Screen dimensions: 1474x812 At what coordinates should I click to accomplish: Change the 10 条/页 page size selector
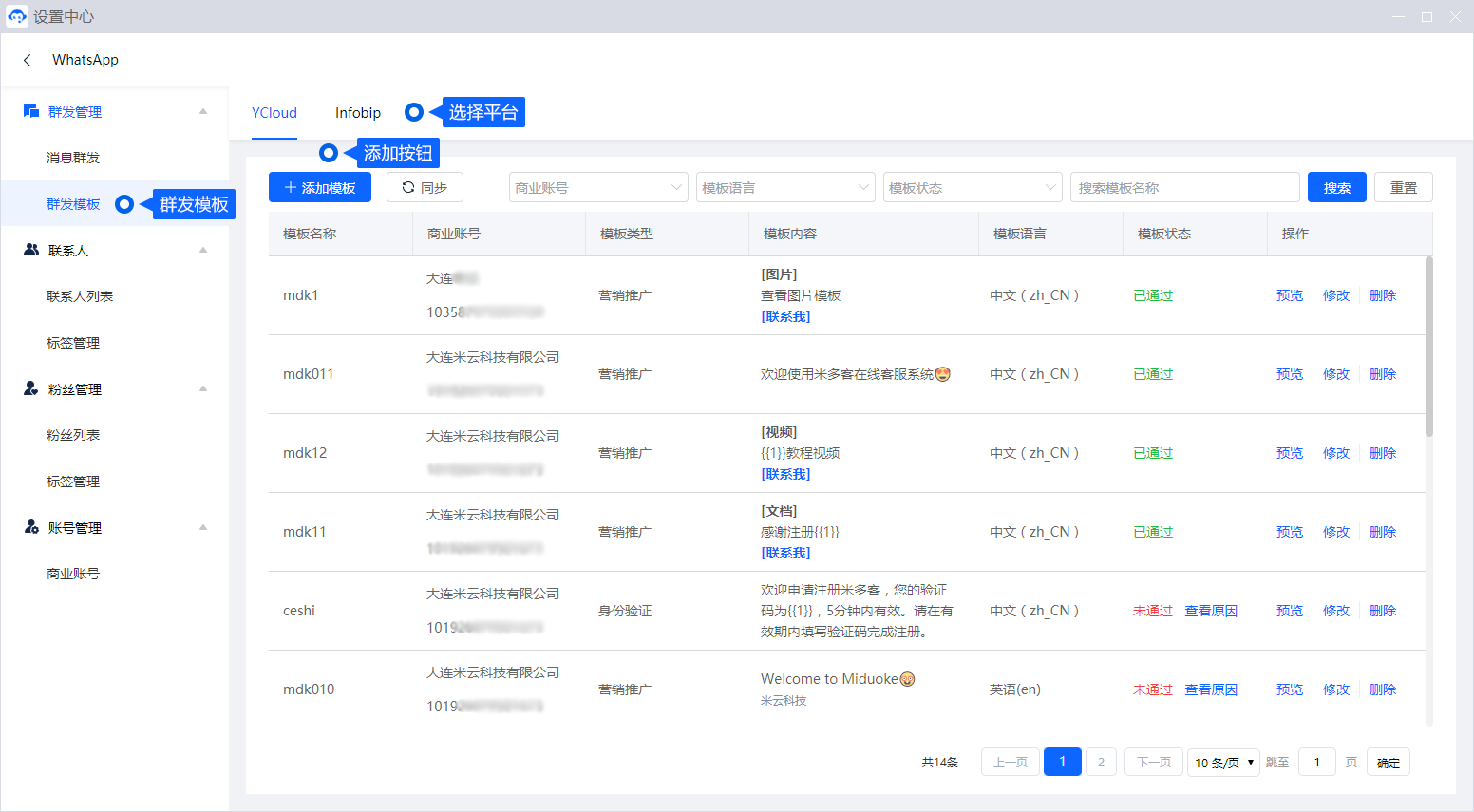[x=1223, y=763]
